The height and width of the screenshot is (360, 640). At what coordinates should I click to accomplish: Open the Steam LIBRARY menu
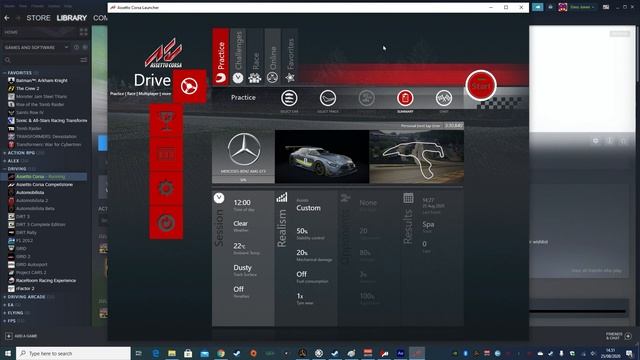click(x=71, y=18)
